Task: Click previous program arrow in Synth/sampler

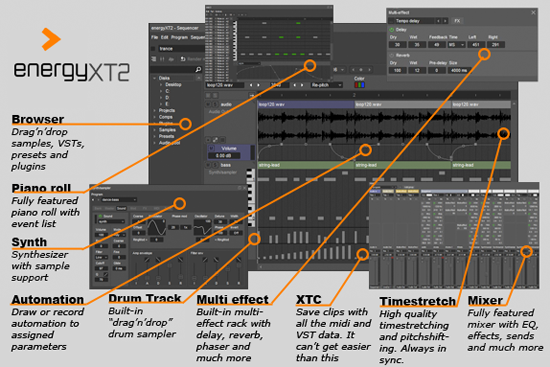Action: 93,200
